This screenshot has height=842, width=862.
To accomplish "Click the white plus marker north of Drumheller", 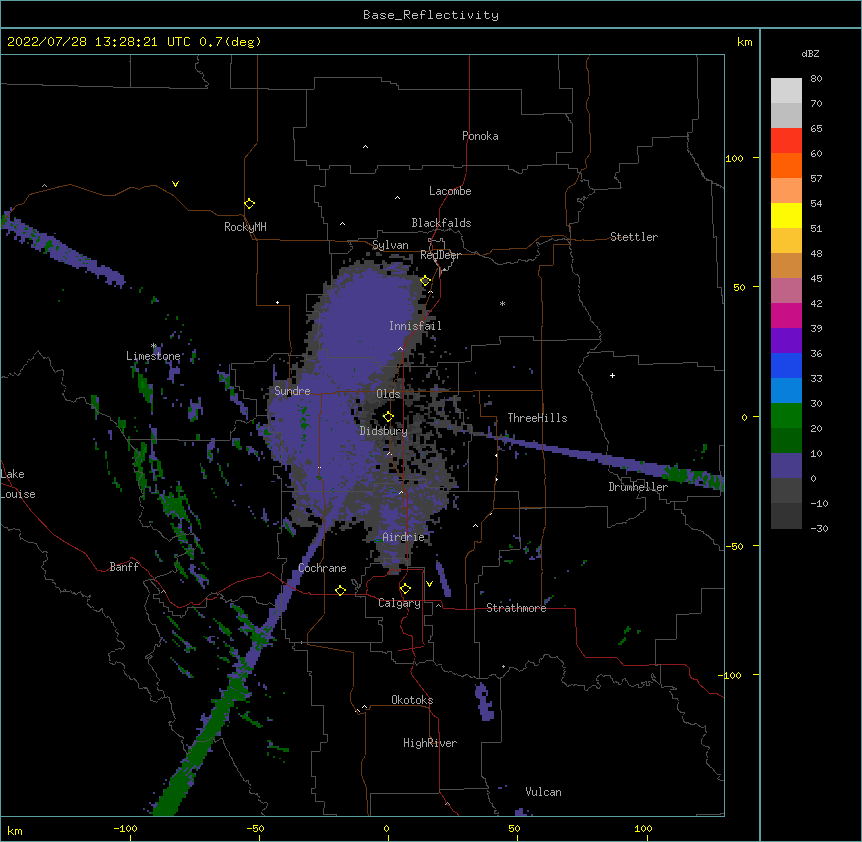I will point(612,375).
